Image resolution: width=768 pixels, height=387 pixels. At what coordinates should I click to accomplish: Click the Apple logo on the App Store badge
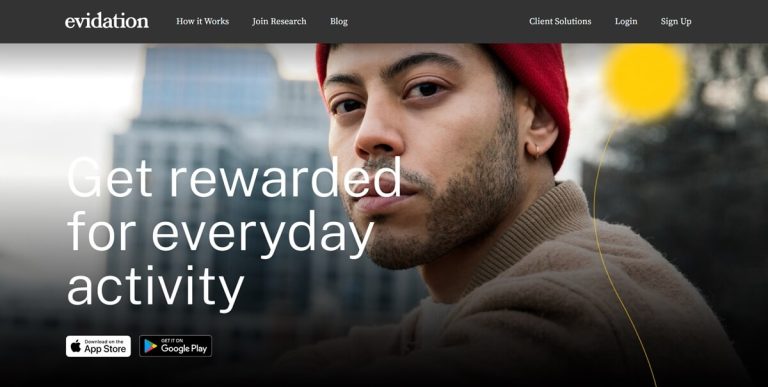(x=75, y=346)
